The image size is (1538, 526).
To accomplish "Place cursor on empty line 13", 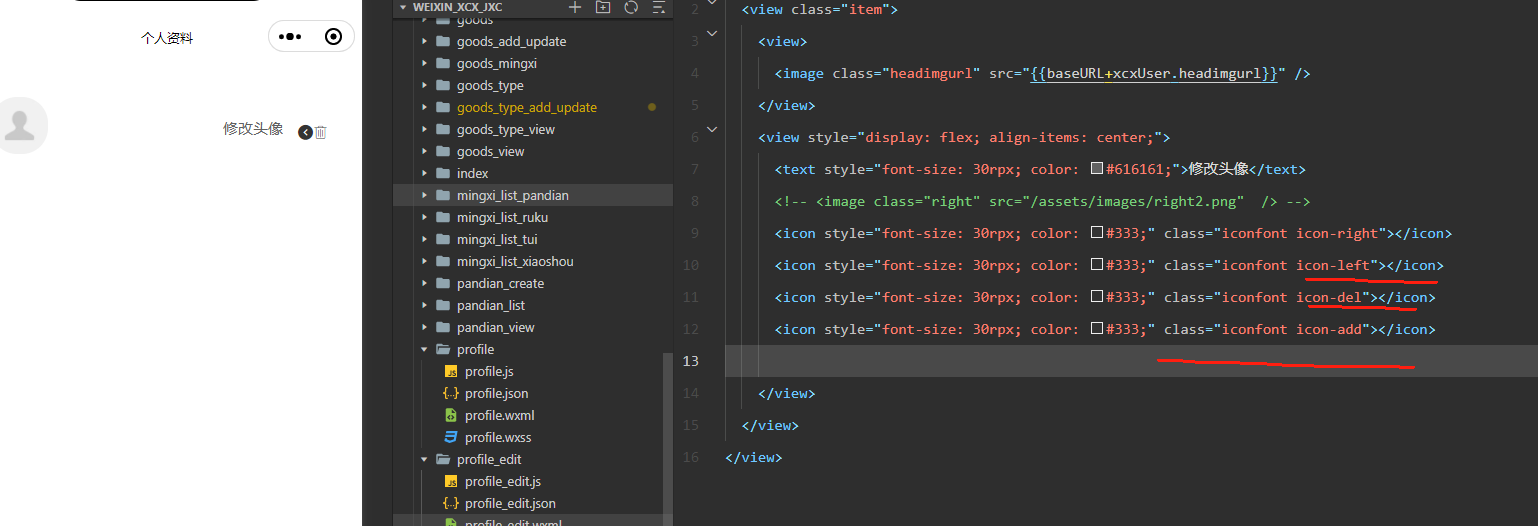I will pos(1130,361).
